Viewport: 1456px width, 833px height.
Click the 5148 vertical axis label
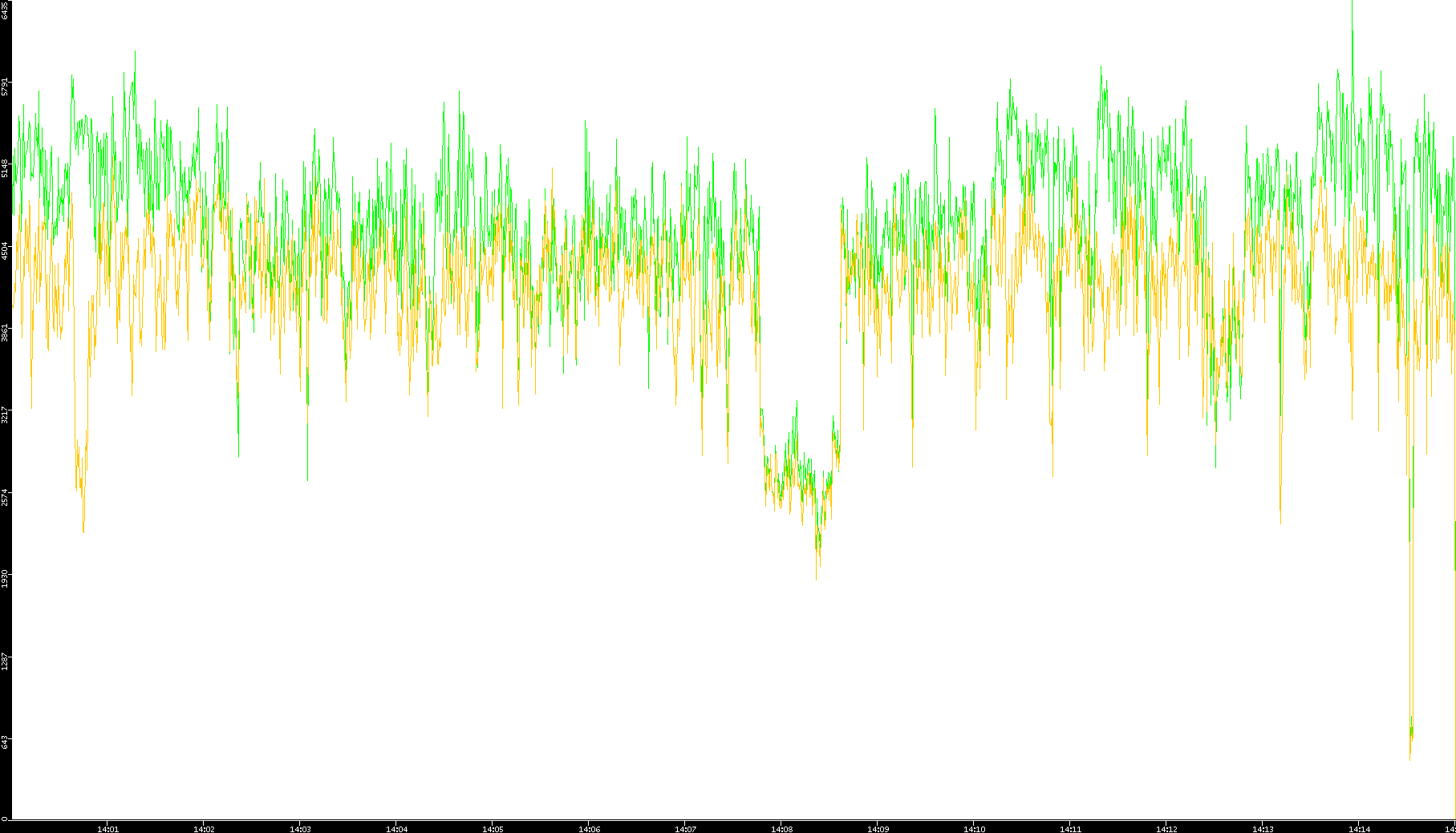coord(5,168)
